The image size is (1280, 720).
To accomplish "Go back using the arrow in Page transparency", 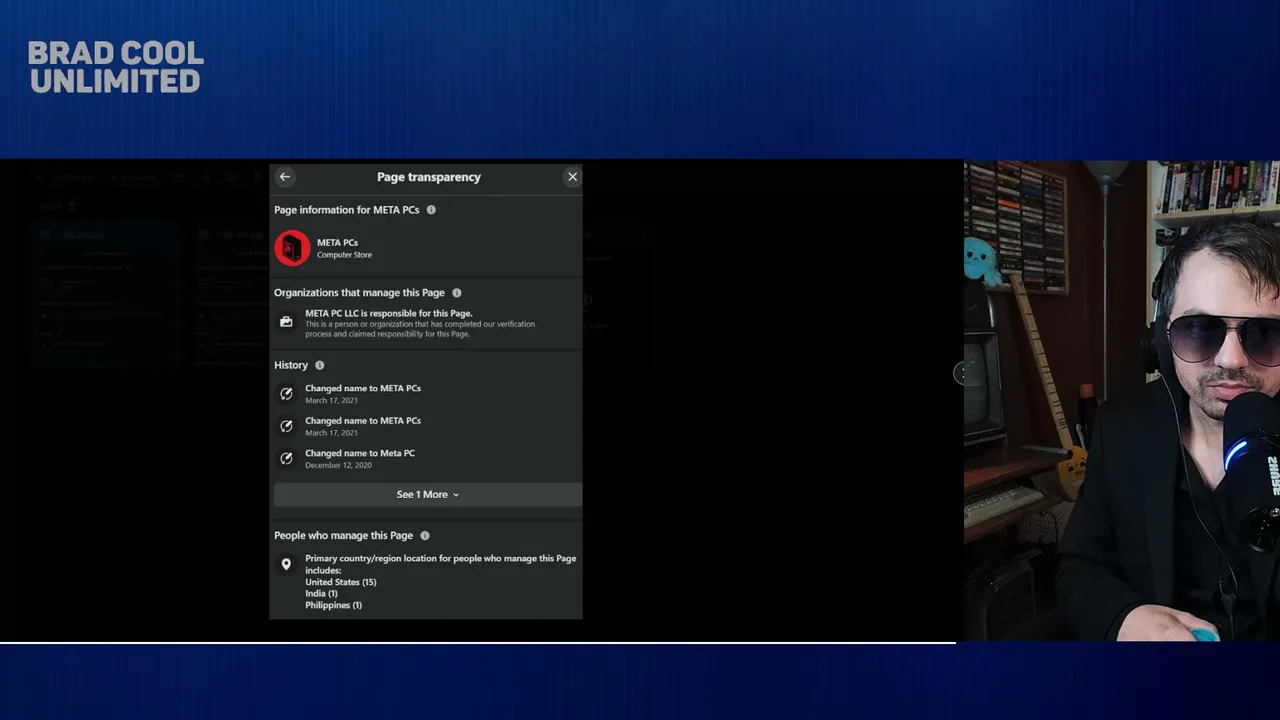I will (285, 177).
